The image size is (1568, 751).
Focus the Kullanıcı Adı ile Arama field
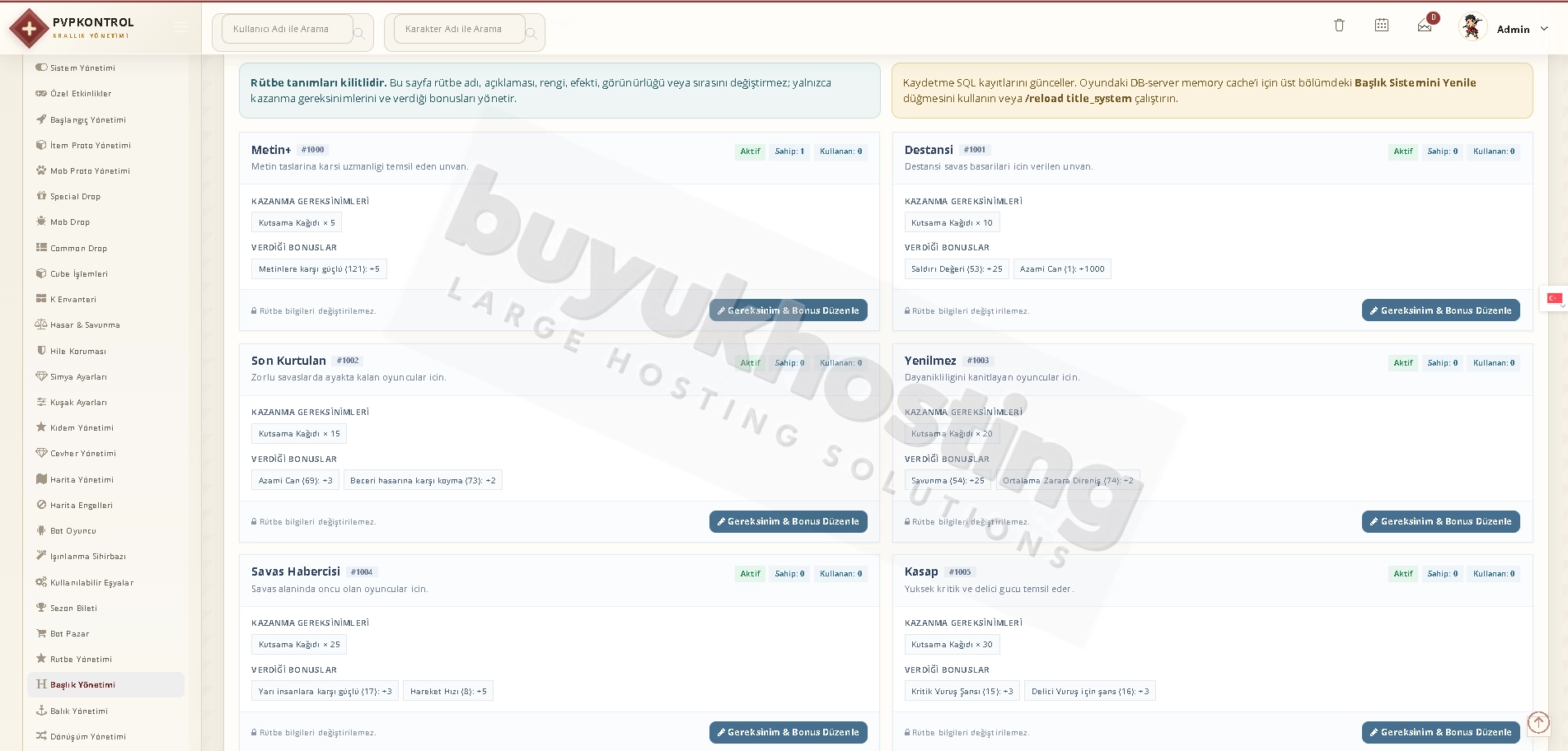(x=287, y=29)
